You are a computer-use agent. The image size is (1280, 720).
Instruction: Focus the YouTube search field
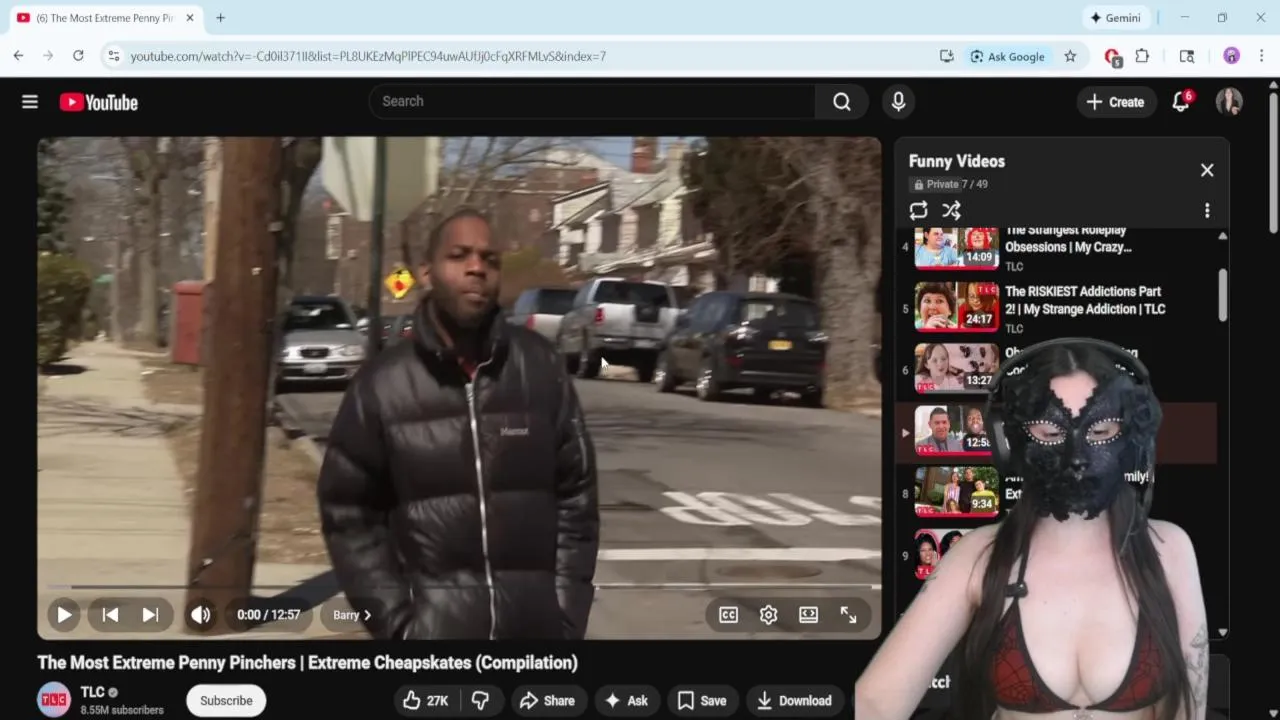pyautogui.click(x=592, y=101)
